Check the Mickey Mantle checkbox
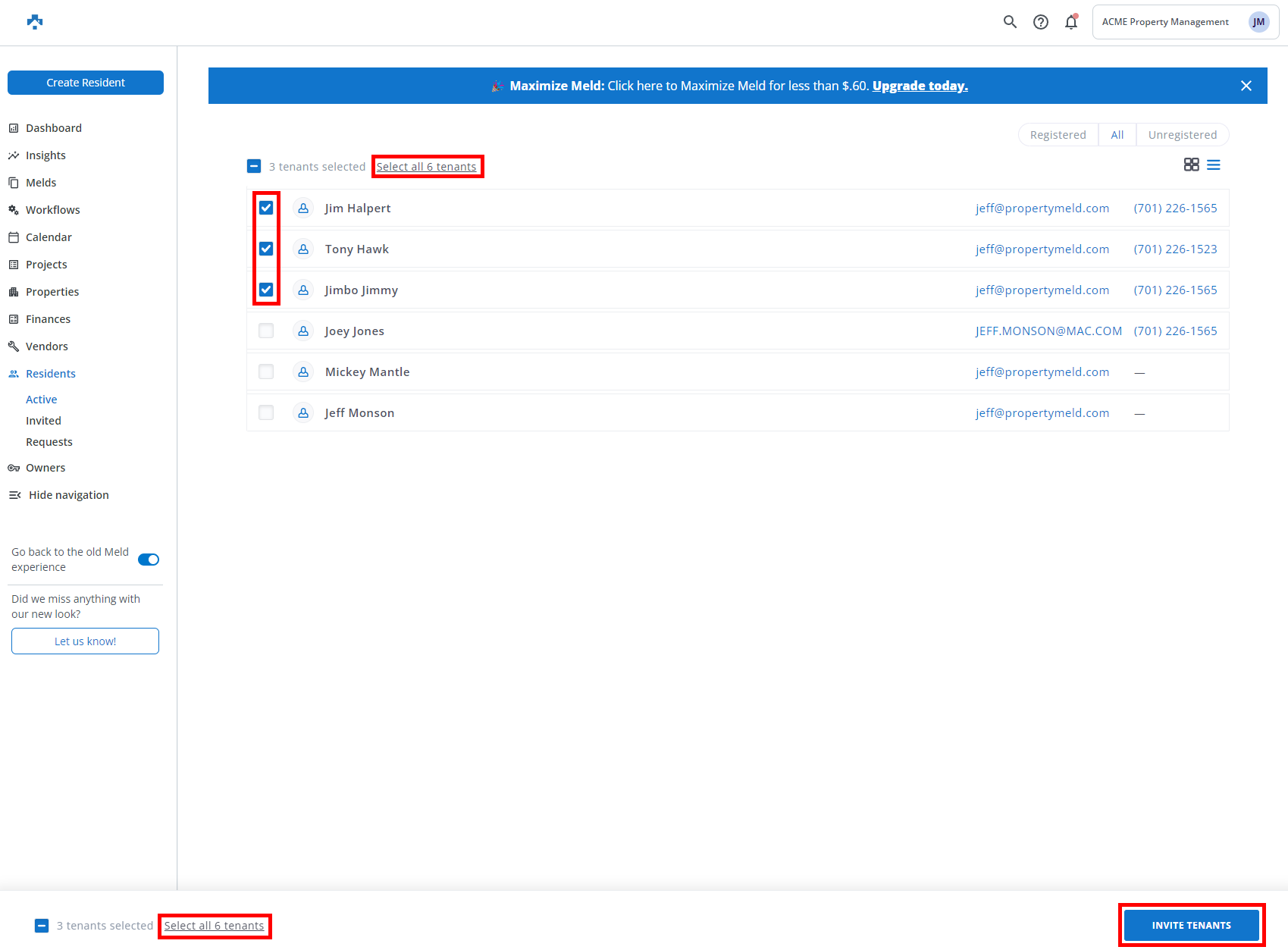This screenshot has height=950, width=1288. pos(266,372)
